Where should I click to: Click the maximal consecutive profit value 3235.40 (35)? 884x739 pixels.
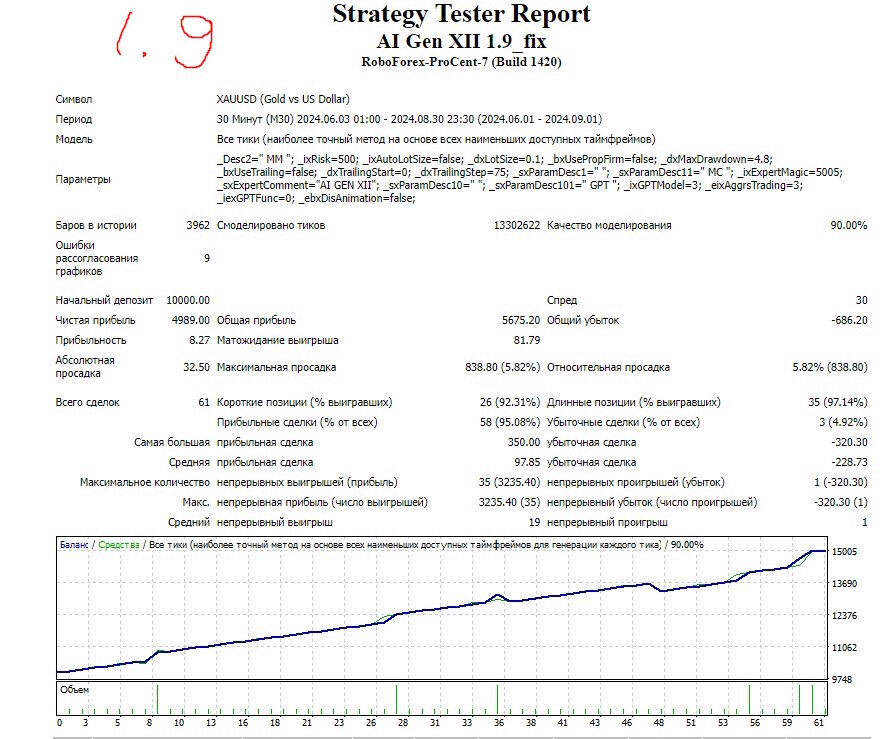point(509,502)
